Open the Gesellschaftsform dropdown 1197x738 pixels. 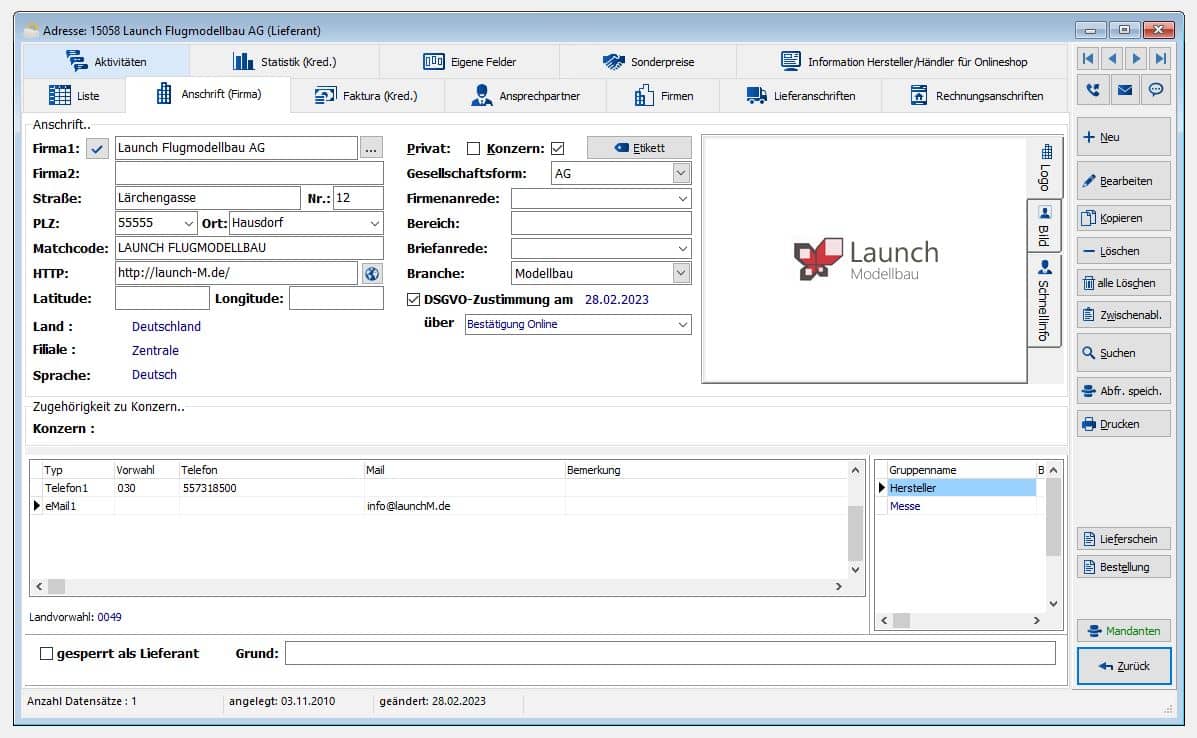click(680, 173)
